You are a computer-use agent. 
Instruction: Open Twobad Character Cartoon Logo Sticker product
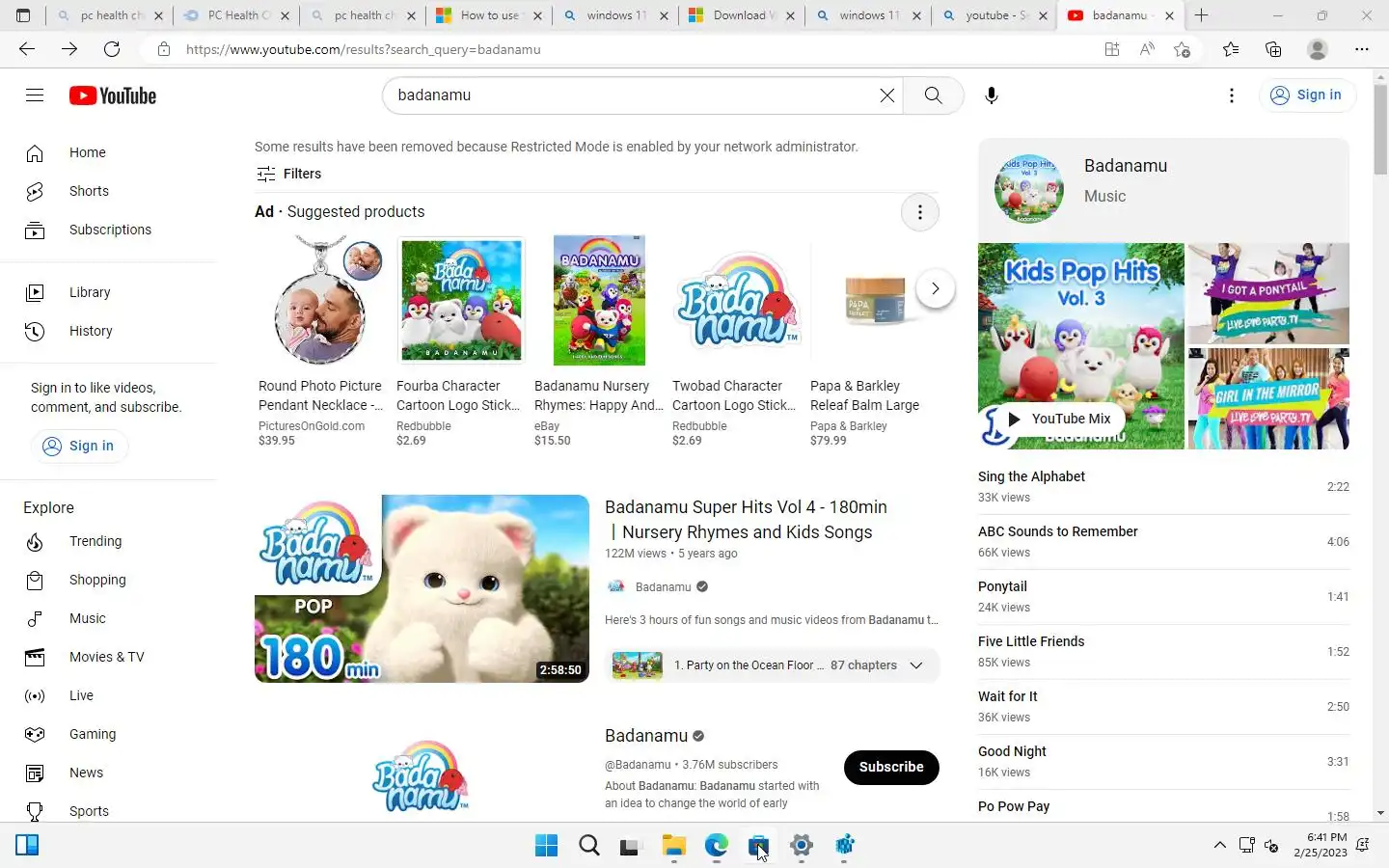click(737, 341)
